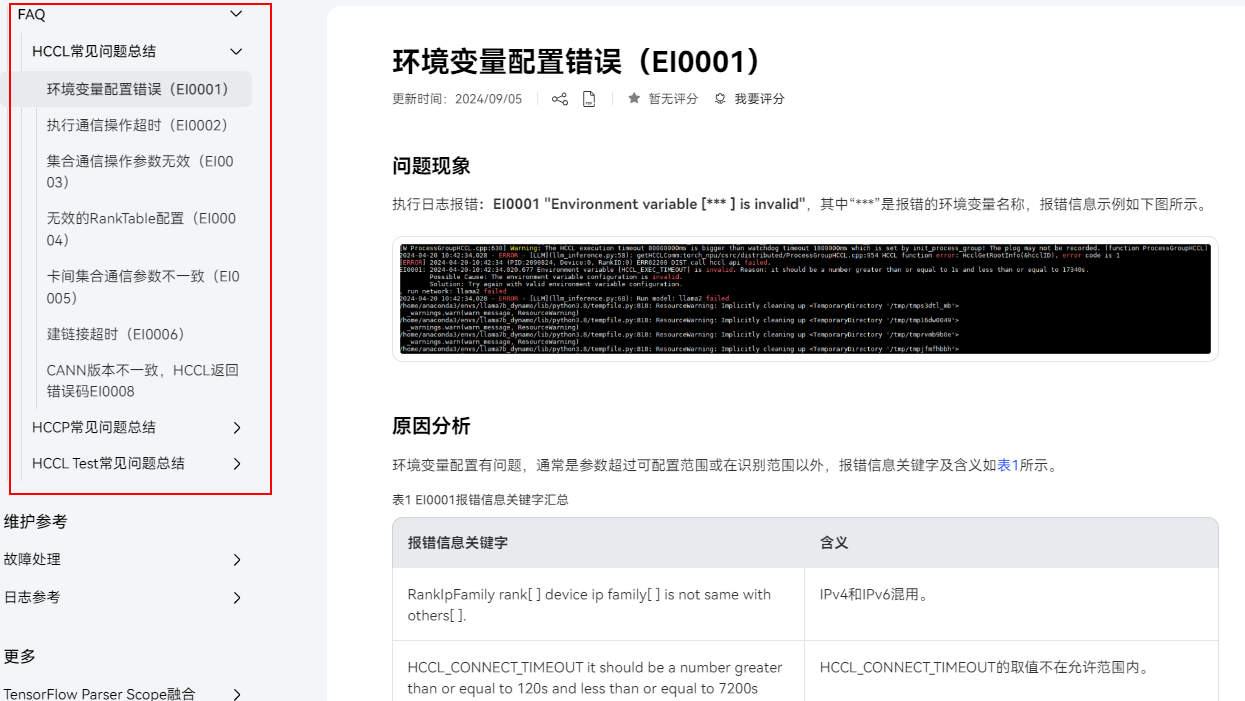Click the star rating icon

pos(634,98)
